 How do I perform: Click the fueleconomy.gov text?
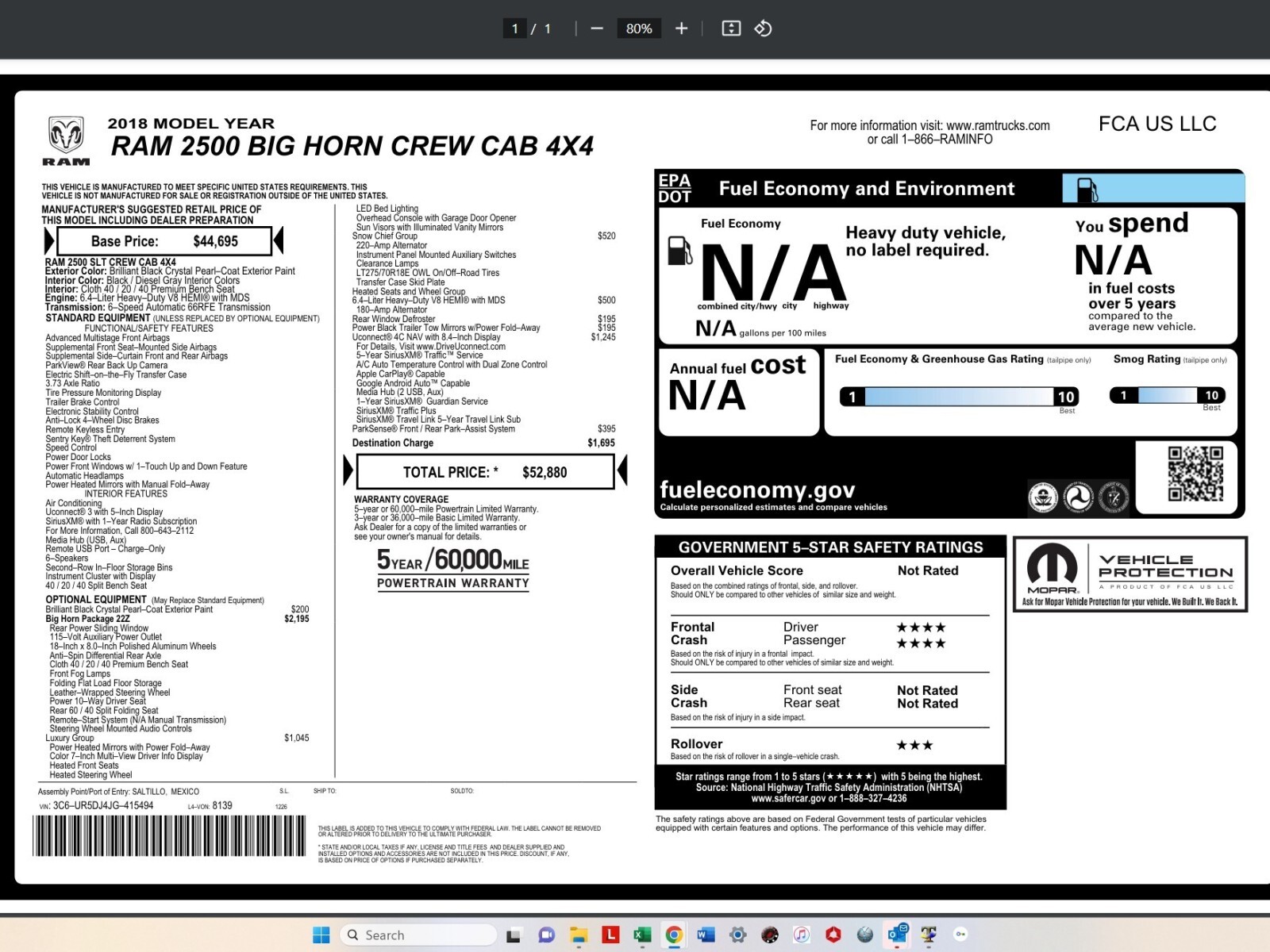click(x=757, y=489)
